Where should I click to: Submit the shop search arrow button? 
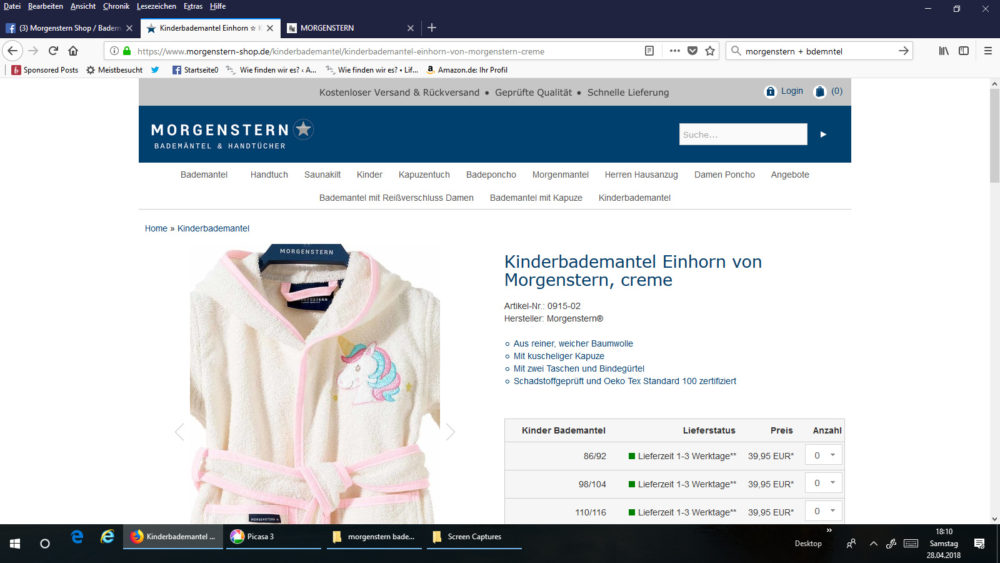click(823, 135)
